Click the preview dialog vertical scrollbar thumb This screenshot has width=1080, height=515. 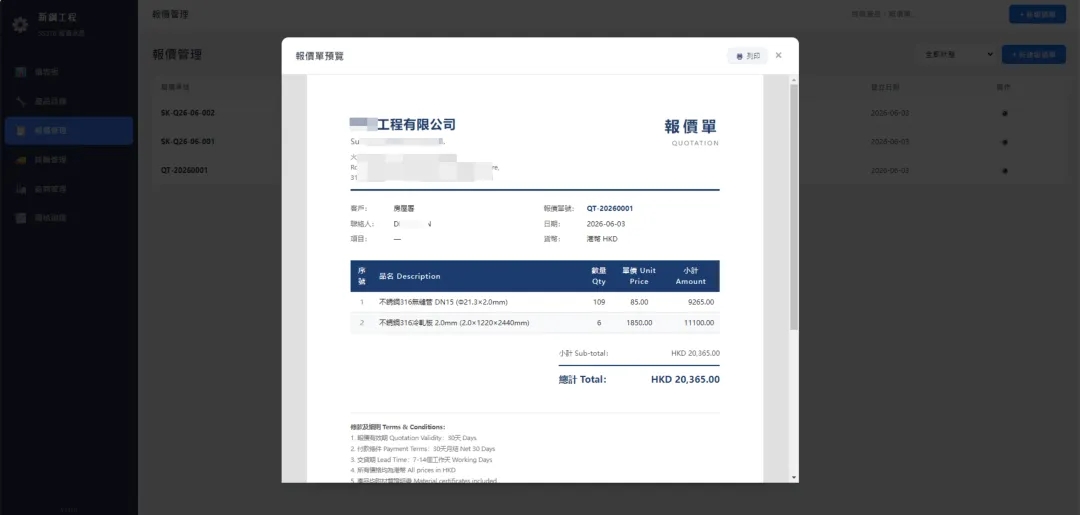[x=793, y=207]
